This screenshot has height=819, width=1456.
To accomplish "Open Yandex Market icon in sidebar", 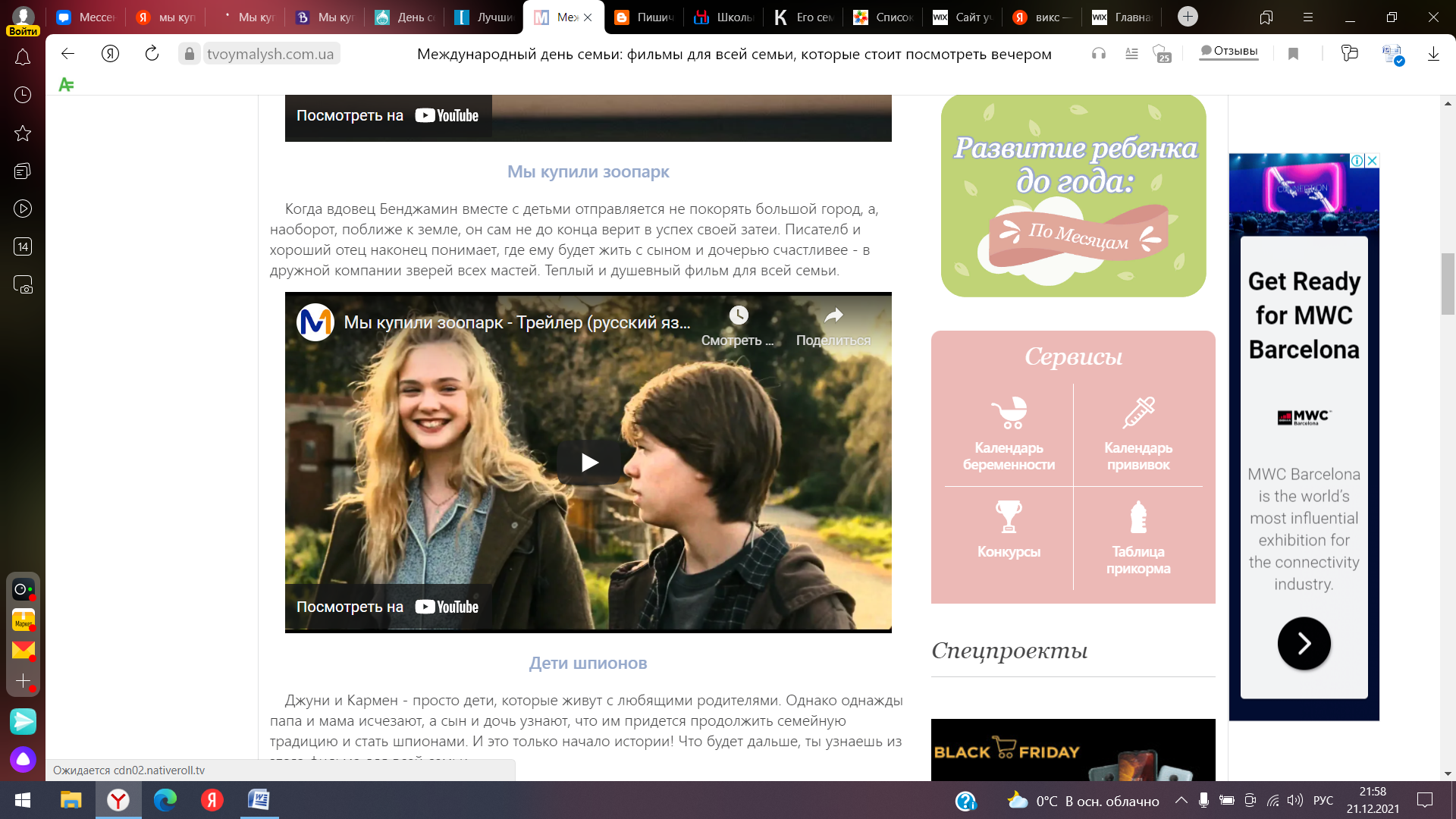I will coord(23,620).
